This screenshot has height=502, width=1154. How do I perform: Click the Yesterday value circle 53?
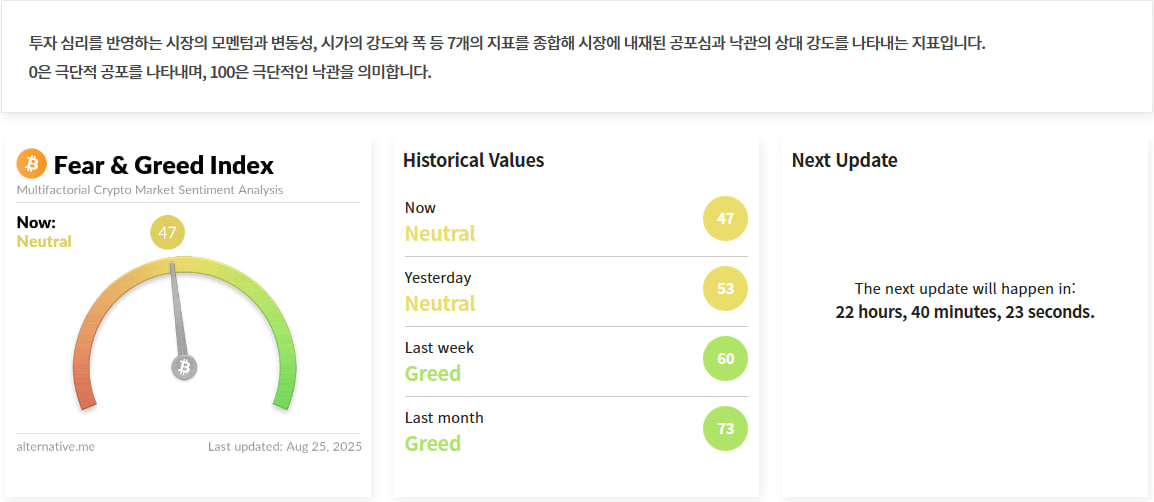coord(725,289)
